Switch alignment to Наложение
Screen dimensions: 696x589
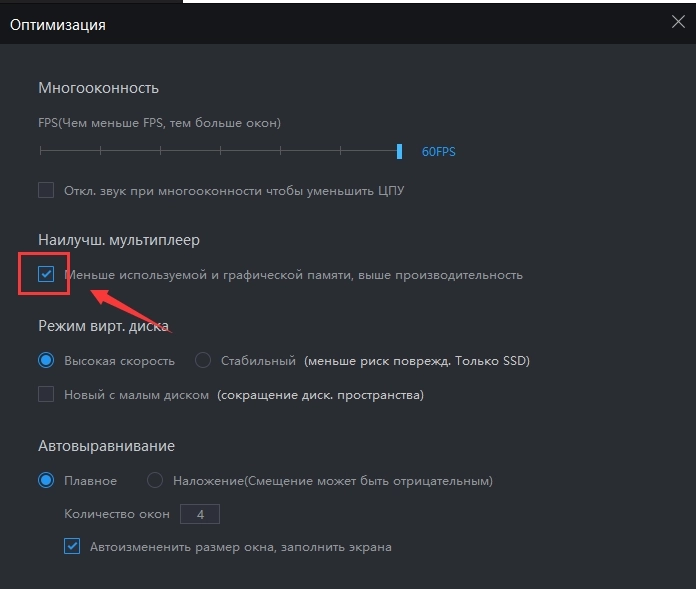click(155, 481)
